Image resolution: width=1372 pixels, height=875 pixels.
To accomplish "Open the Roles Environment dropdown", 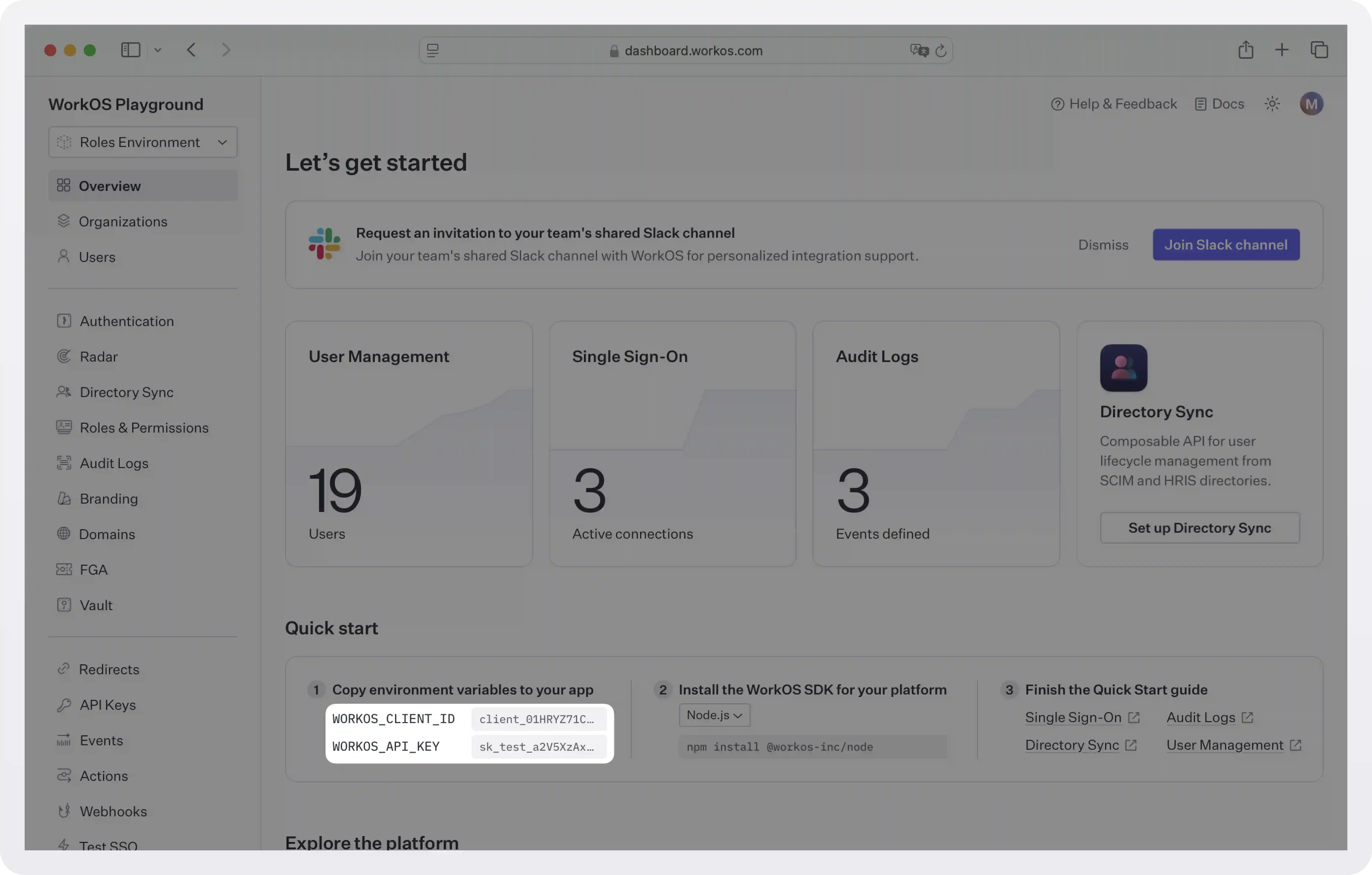I will (143, 142).
